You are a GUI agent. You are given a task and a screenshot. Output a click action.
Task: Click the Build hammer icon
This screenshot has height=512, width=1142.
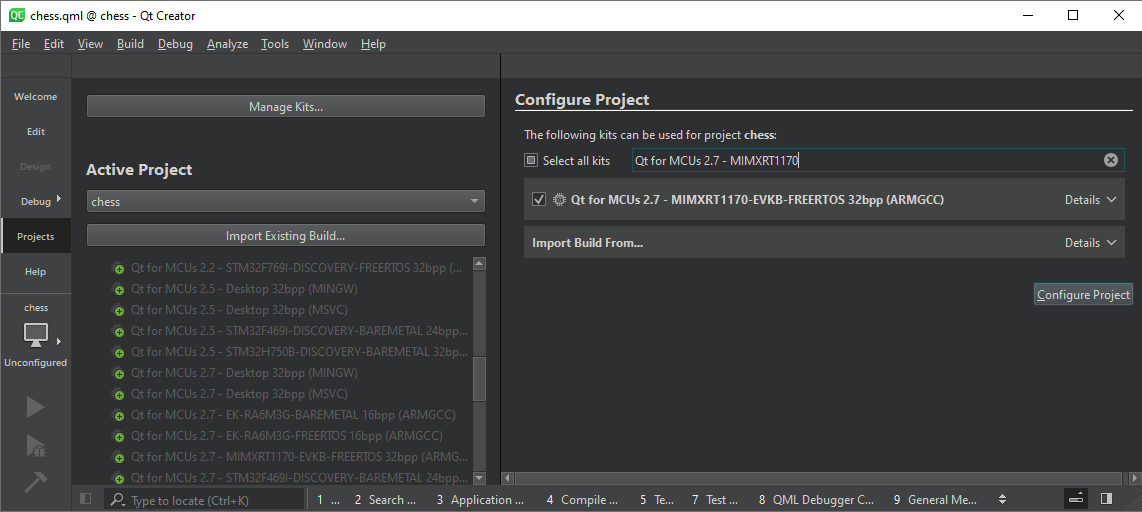(x=35, y=482)
